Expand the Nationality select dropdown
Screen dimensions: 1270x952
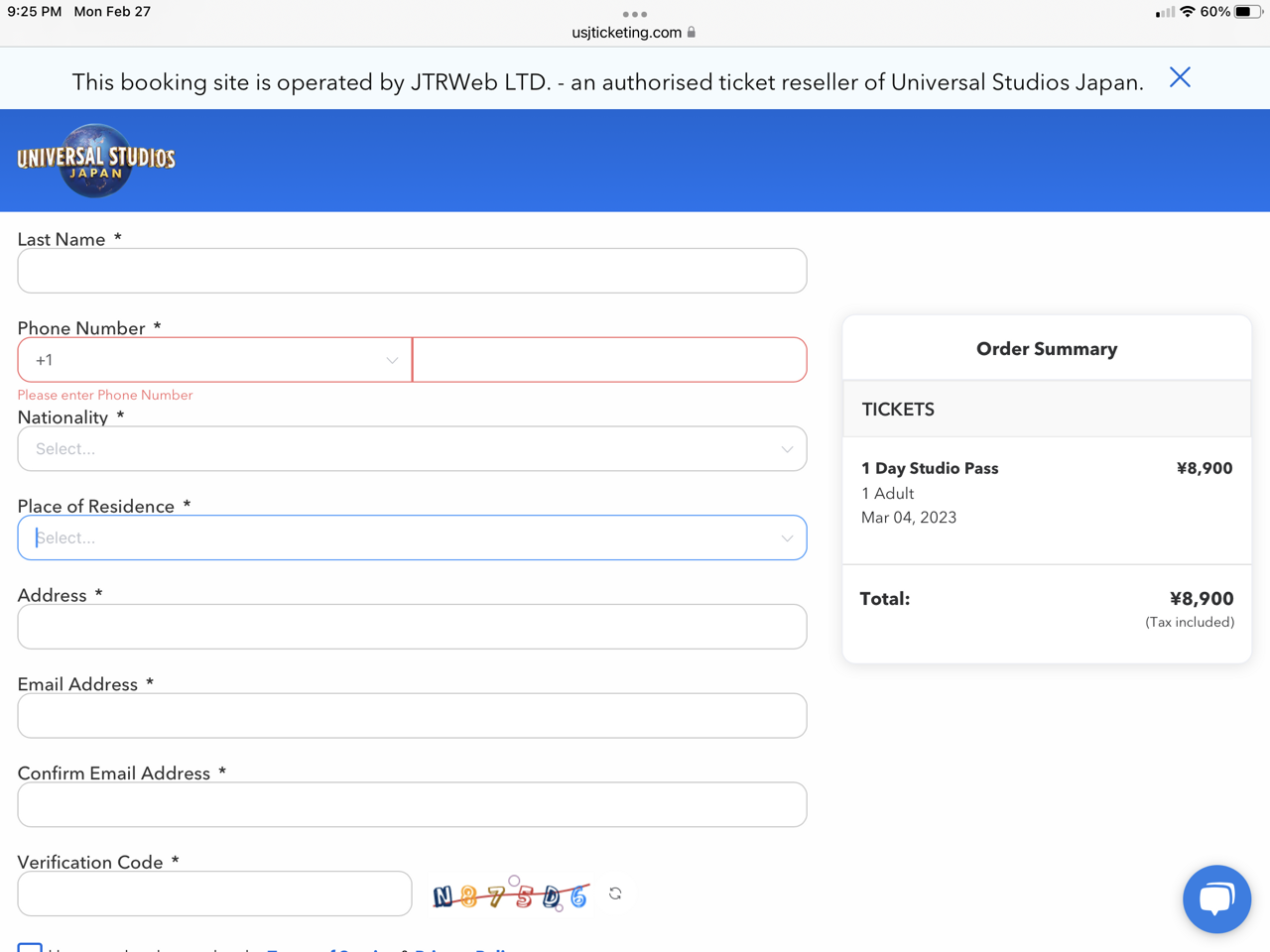point(412,449)
